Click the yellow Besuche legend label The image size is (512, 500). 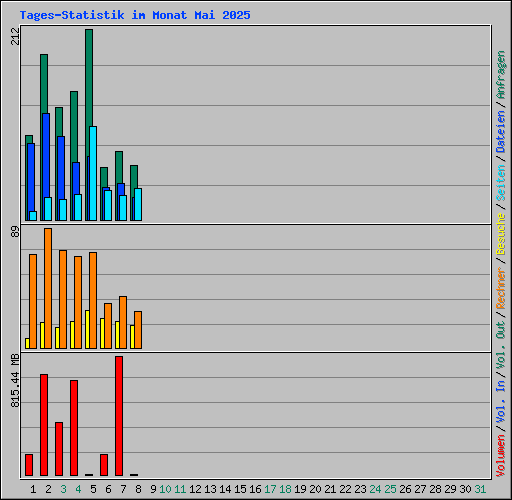pos(501,234)
